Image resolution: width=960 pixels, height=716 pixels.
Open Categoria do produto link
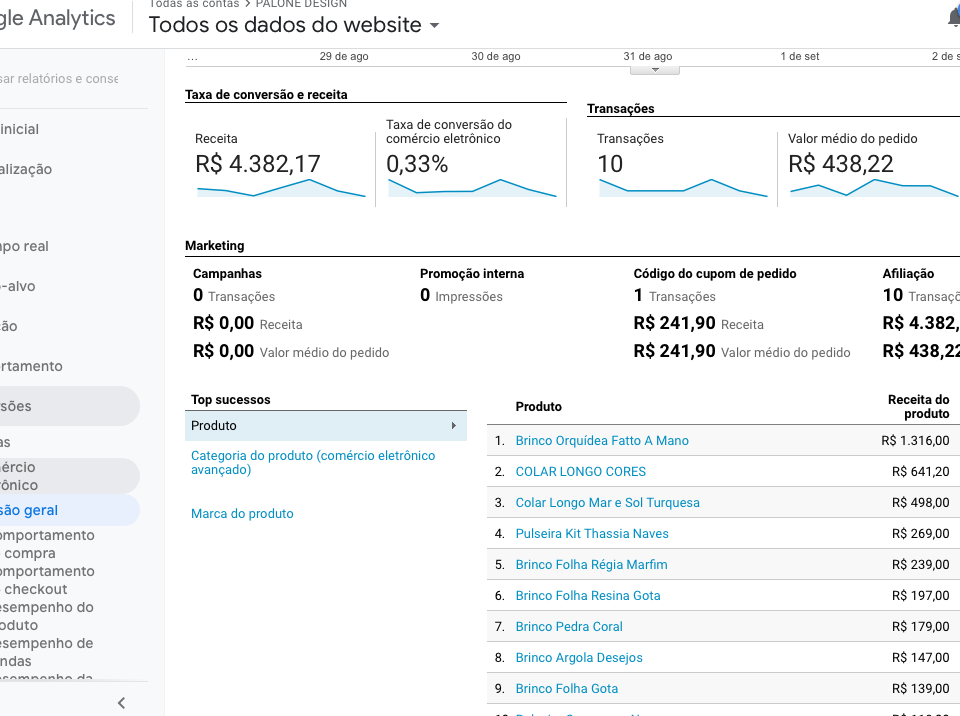pyautogui.click(x=313, y=462)
